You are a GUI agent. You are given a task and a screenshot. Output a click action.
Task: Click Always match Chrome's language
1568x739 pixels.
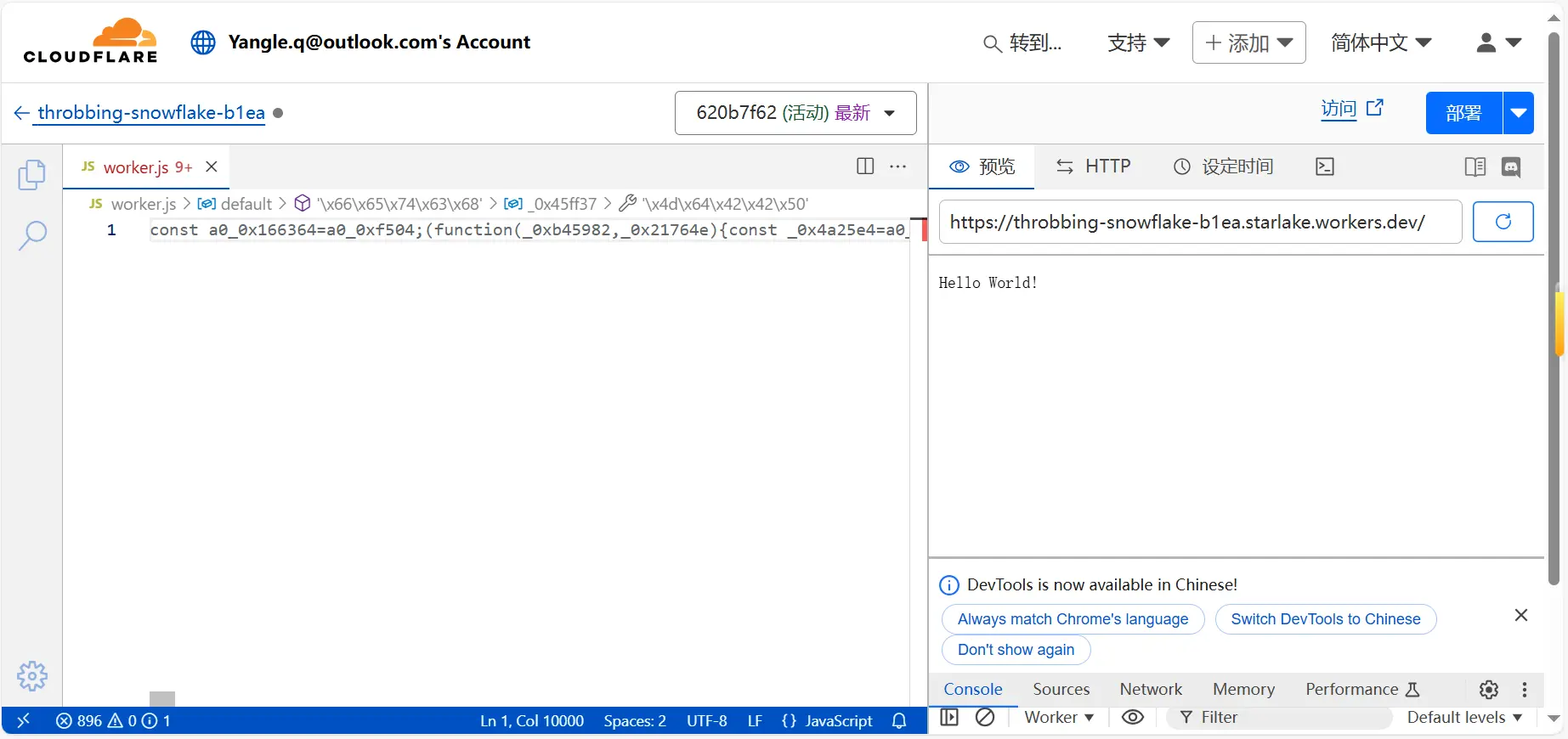tap(1073, 619)
